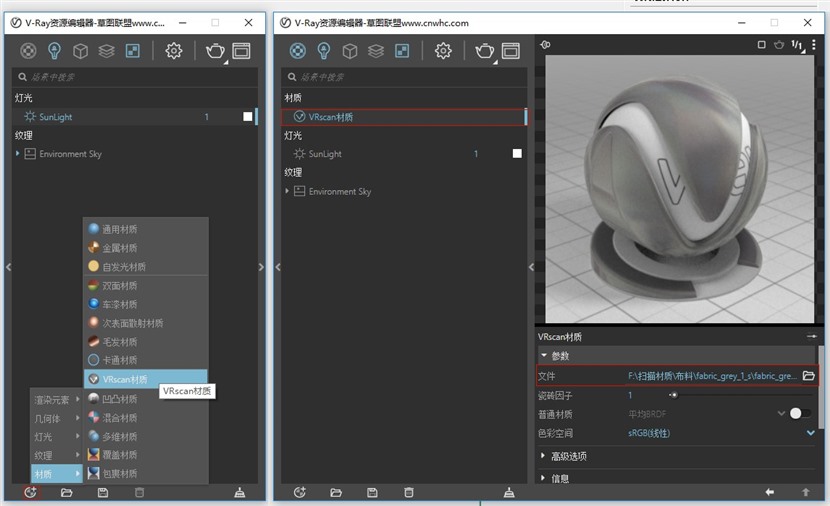The width and height of the screenshot is (830, 506).
Task: Click add asset icon in right window bottom bar
Action: pyautogui.click(x=300, y=492)
